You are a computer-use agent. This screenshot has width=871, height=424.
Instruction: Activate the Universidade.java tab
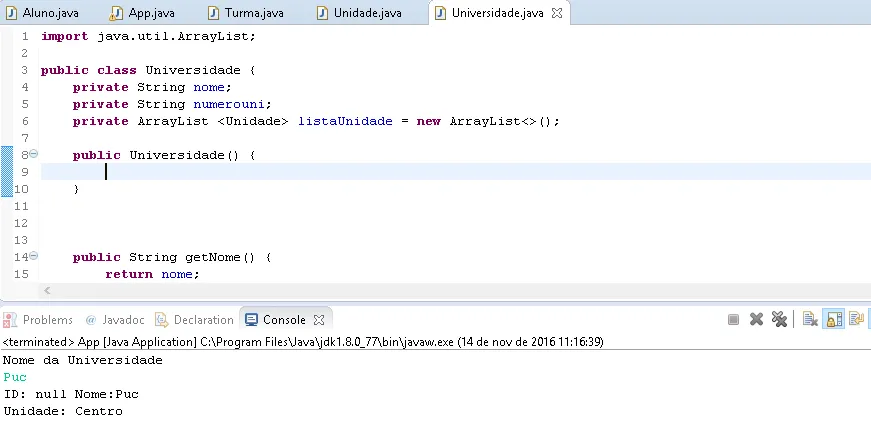497,13
